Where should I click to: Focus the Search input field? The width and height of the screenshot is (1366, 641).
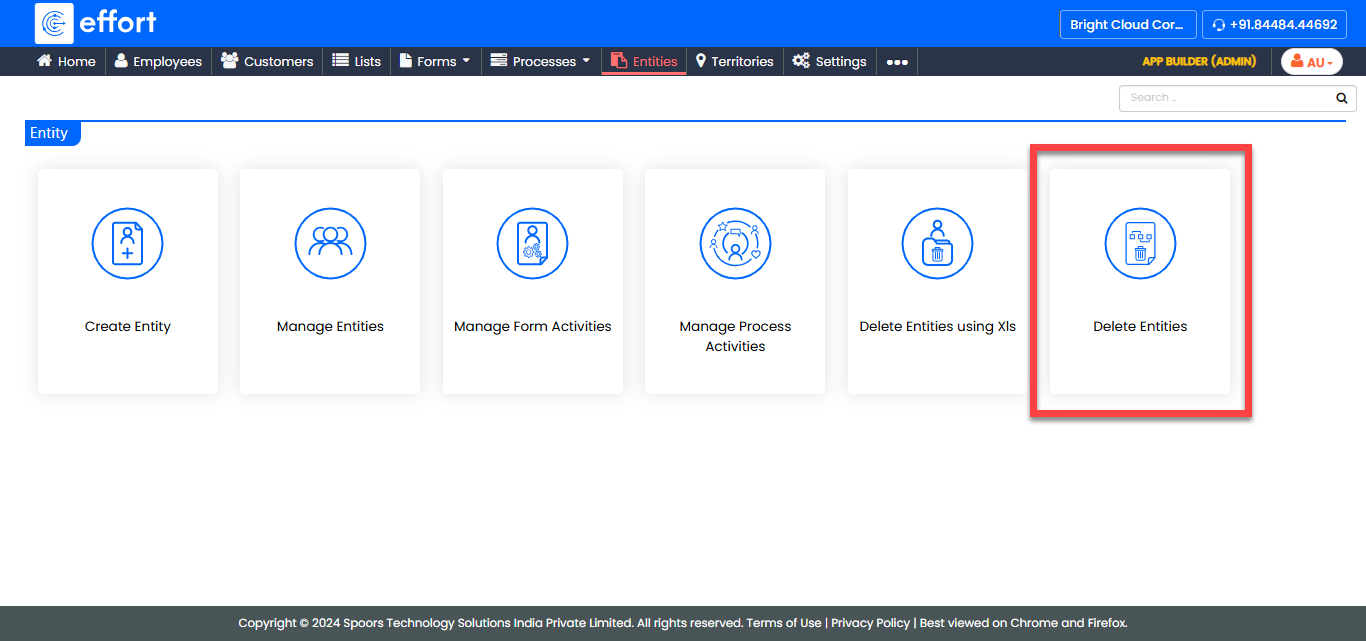pos(1225,98)
